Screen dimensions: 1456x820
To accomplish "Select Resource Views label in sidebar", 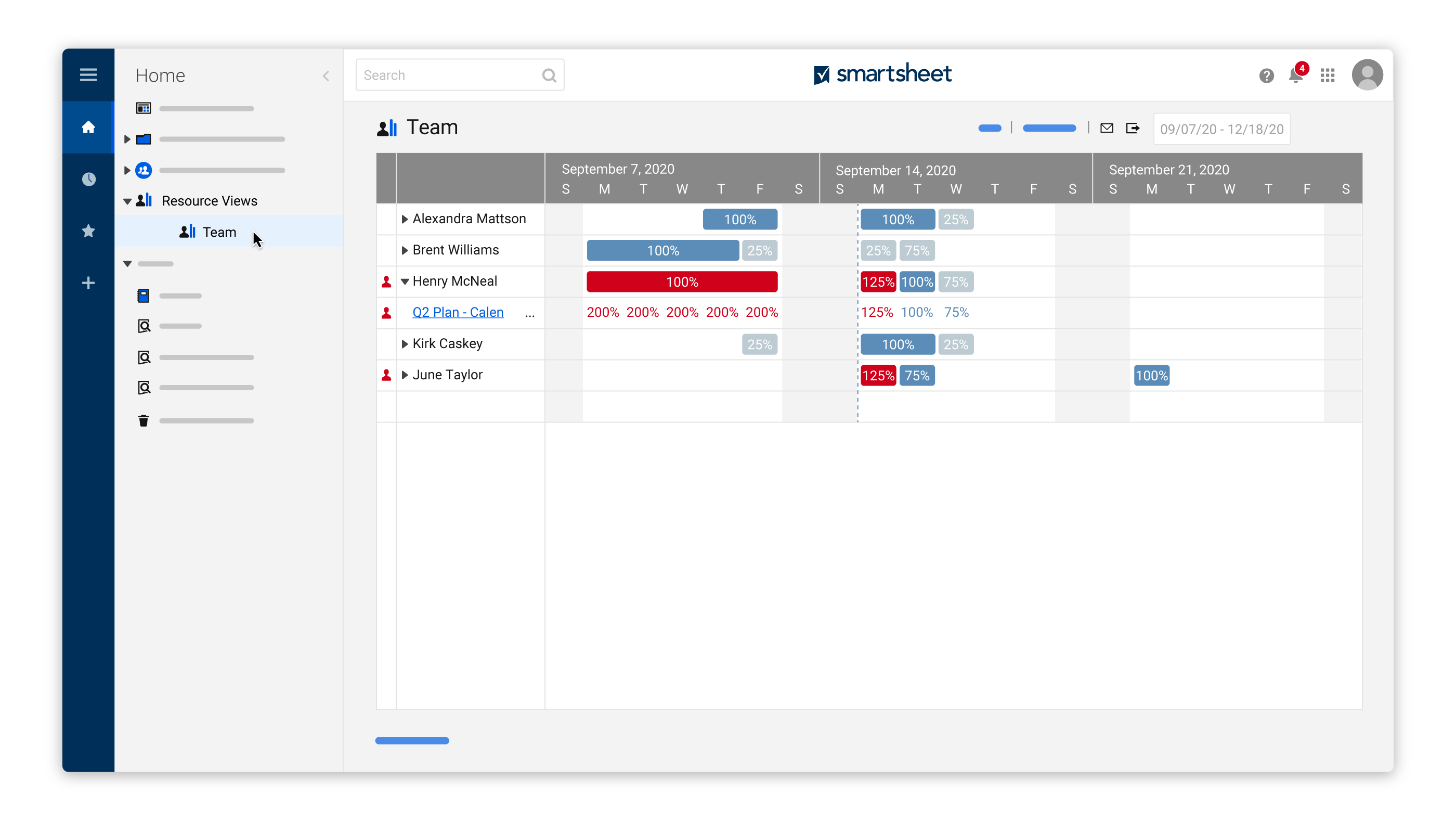I will coord(209,201).
